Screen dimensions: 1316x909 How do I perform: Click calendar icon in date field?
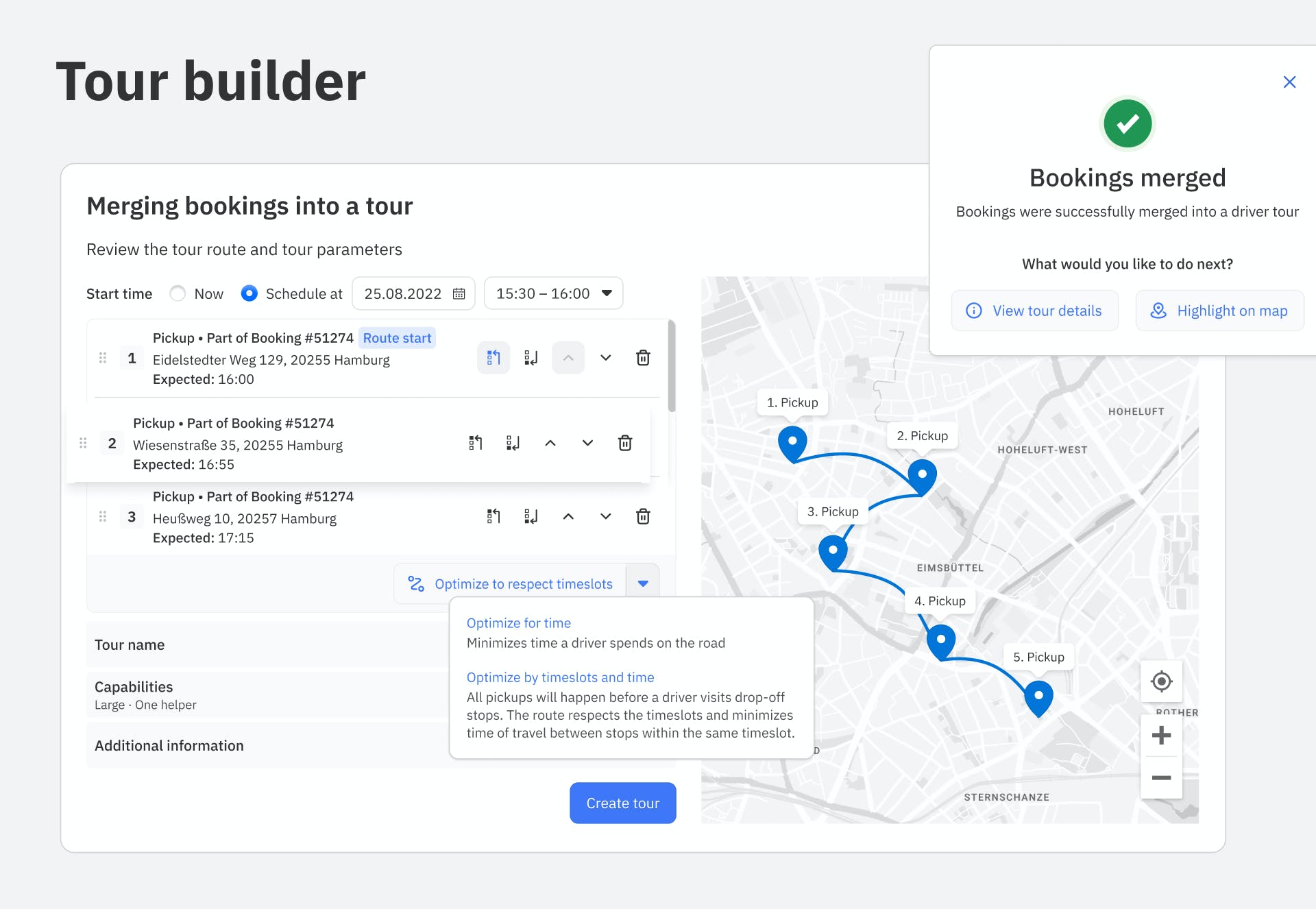(459, 293)
